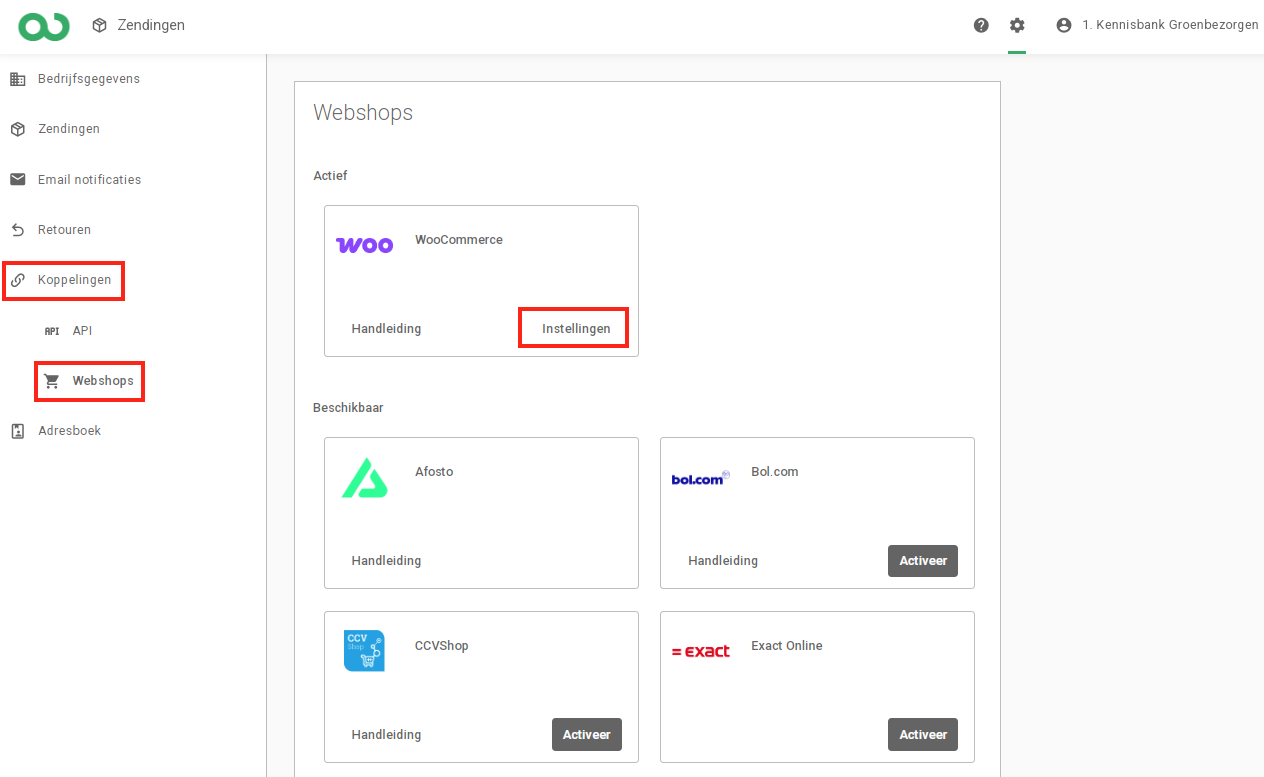Open WooCommerce Instellingen

pyautogui.click(x=575, y=329)
